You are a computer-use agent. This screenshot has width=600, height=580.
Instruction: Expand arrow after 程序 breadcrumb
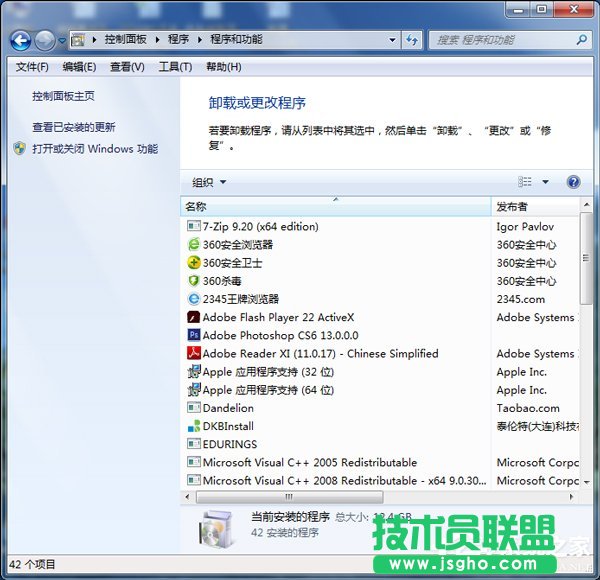pos(199,40)
